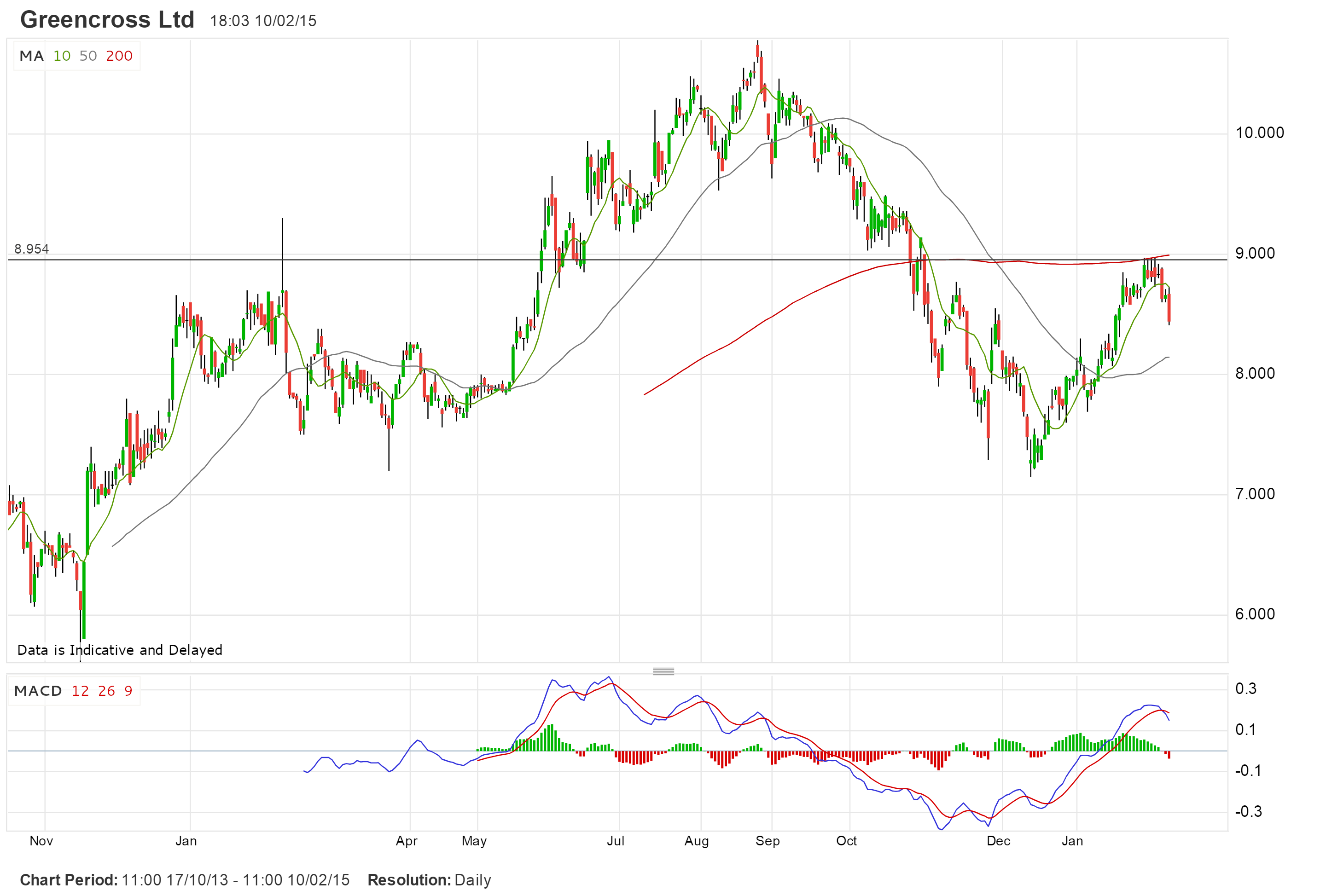Click the 7.000 price axis label
The height and width of the screenshot is (896, 1326).
(x=1255, y=494)
